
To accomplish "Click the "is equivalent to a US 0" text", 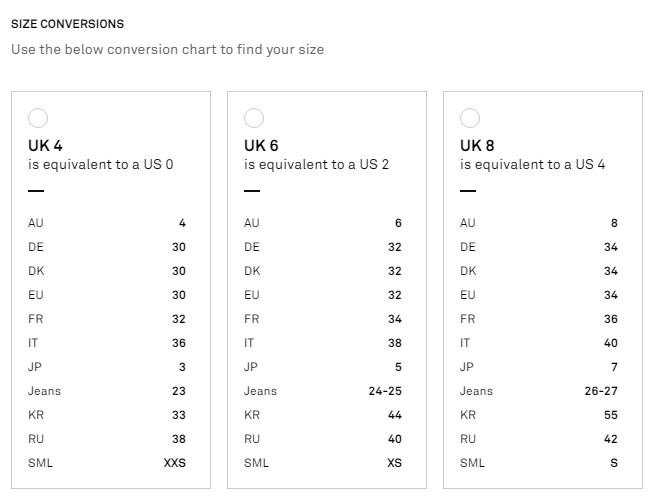I will click(101, 165).
